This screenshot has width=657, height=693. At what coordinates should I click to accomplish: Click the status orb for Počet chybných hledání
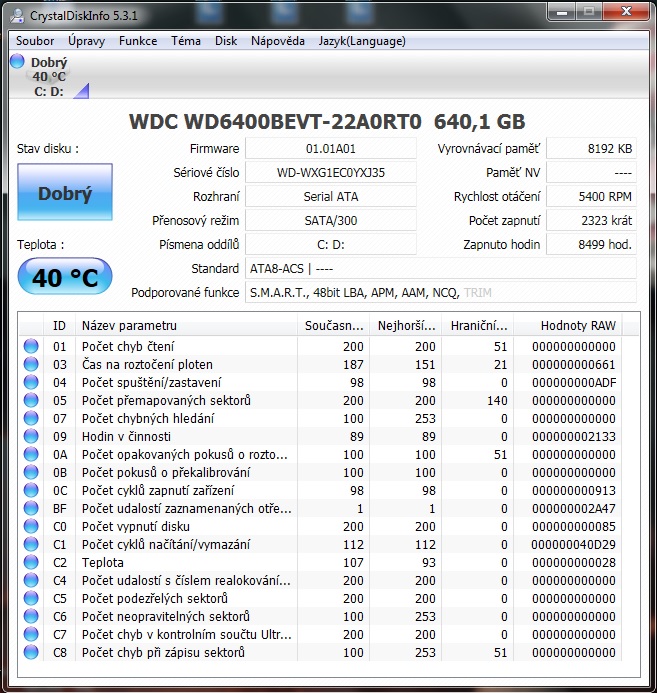[31, 418]
